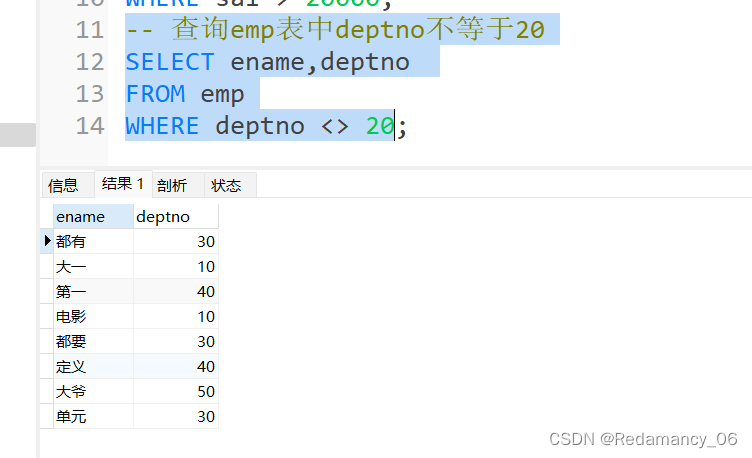
Task: Open the 剖析 tab
Action: click(178, 185)
